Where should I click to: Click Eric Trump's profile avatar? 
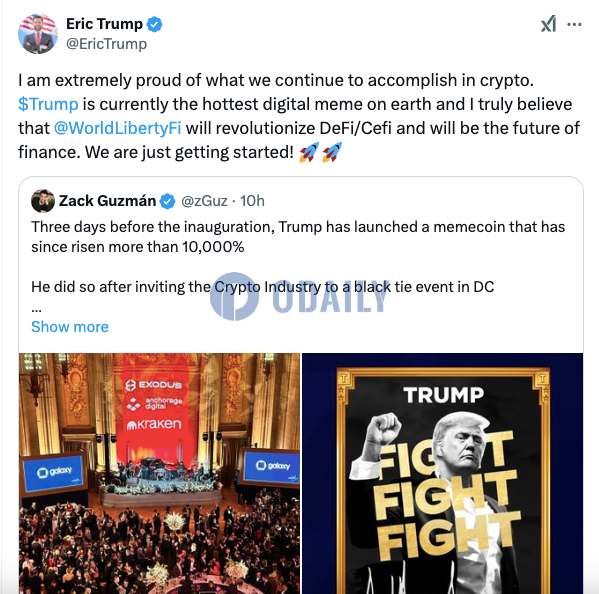[x=38, y=34]
